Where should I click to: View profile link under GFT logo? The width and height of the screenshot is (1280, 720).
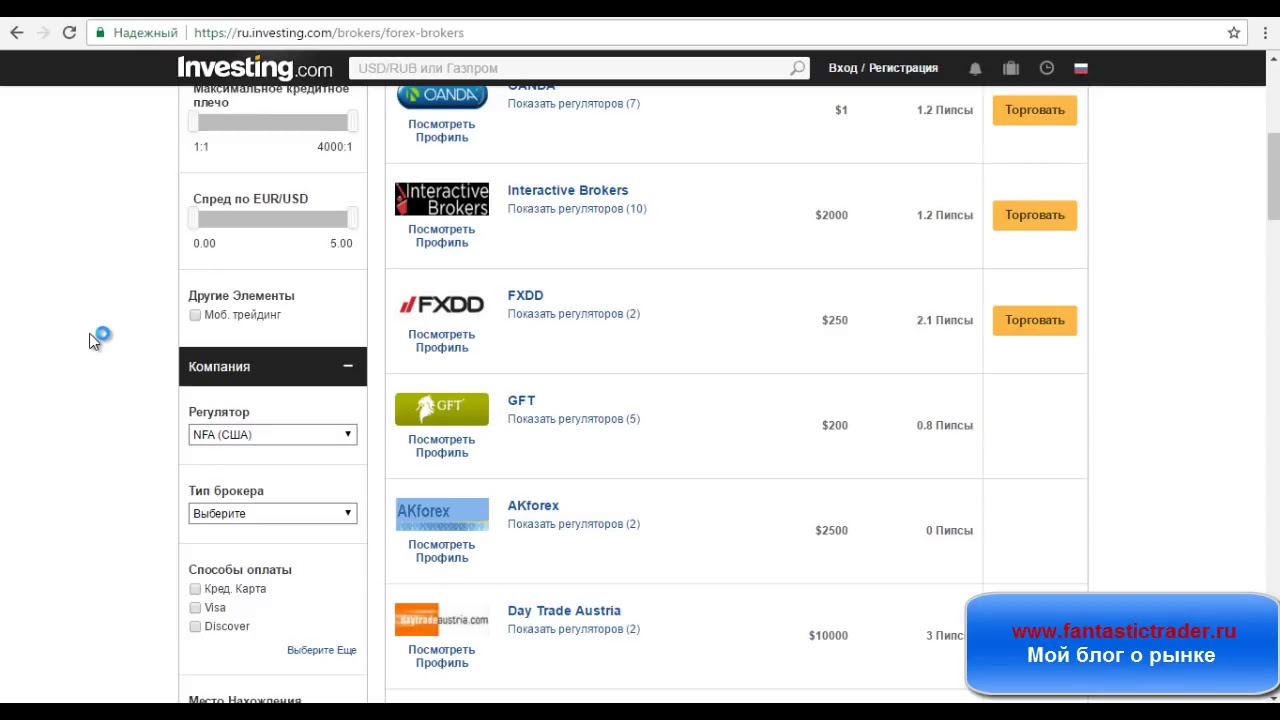coord(442,446)
